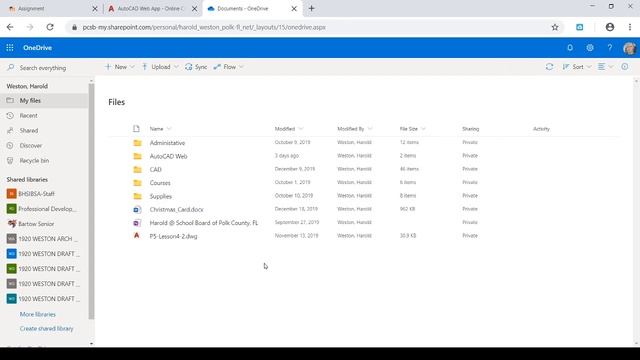Open the Courses folder name
Screen dimensions: 640x360
(160, 183)
